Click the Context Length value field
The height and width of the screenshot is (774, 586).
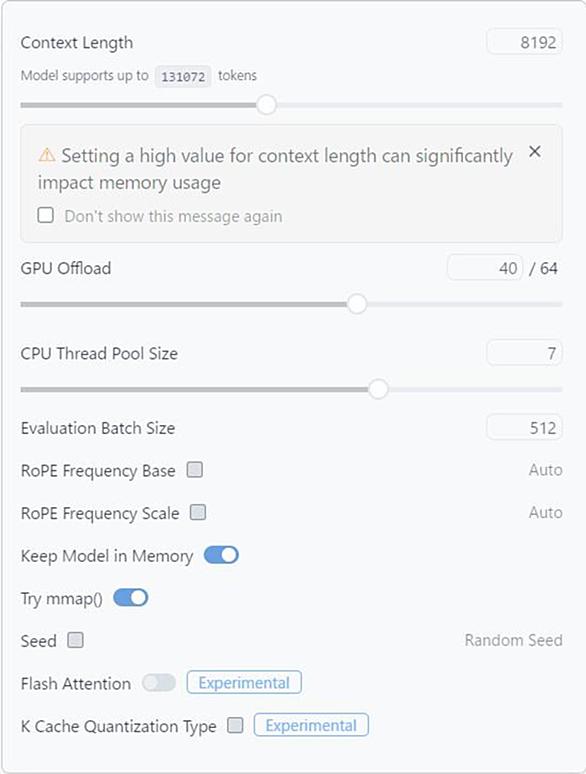524,42
